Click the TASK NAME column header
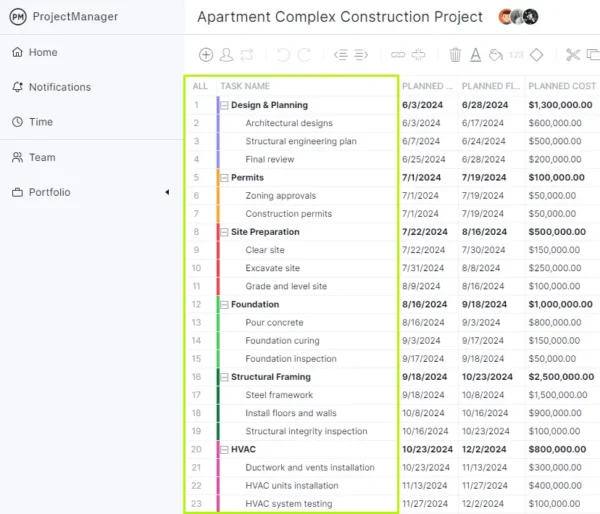The height and width of the screenshot is (514, 600). [x=245, y=86]
